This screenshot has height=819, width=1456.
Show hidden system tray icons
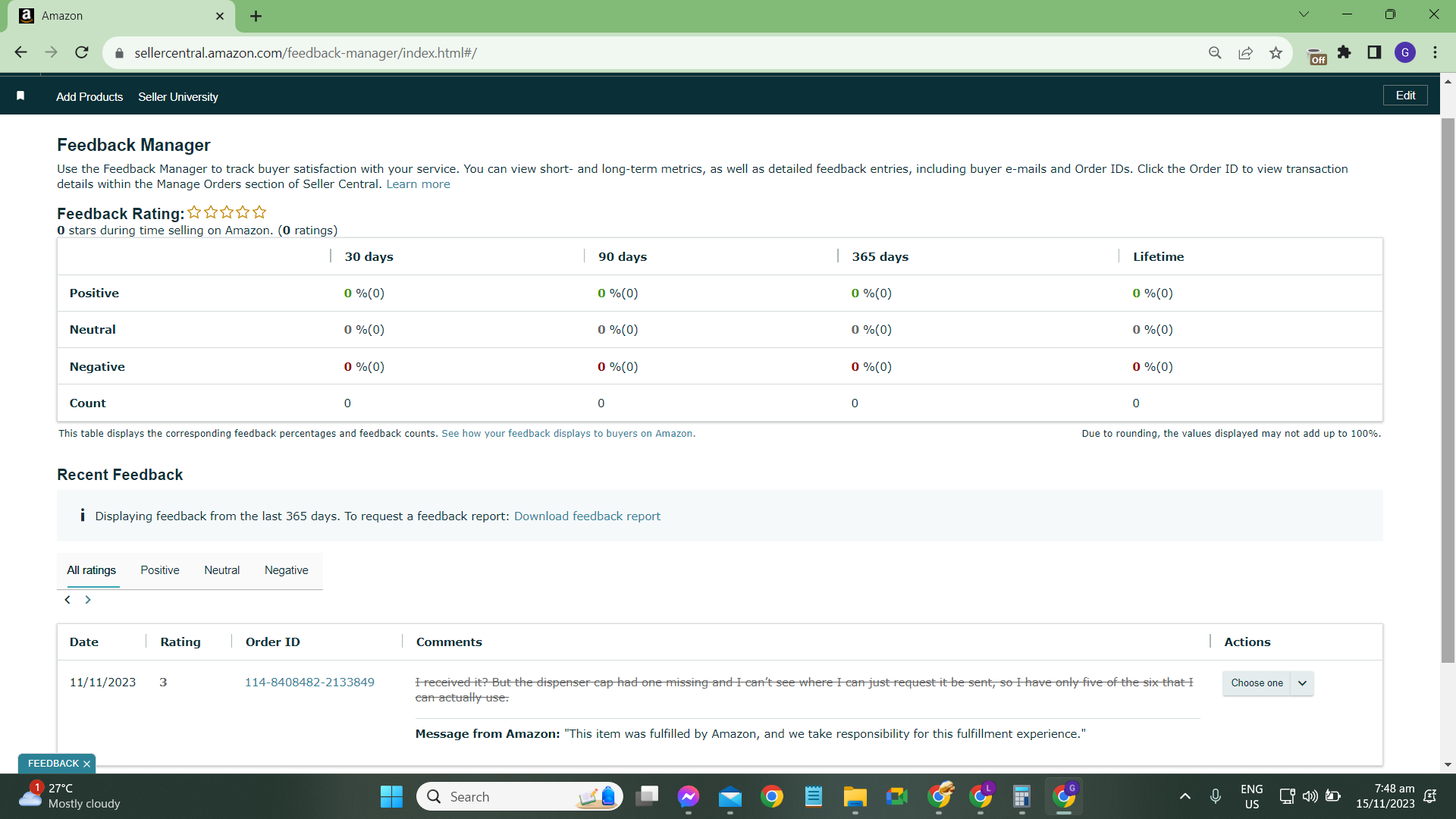click(x=1185, y=796)
